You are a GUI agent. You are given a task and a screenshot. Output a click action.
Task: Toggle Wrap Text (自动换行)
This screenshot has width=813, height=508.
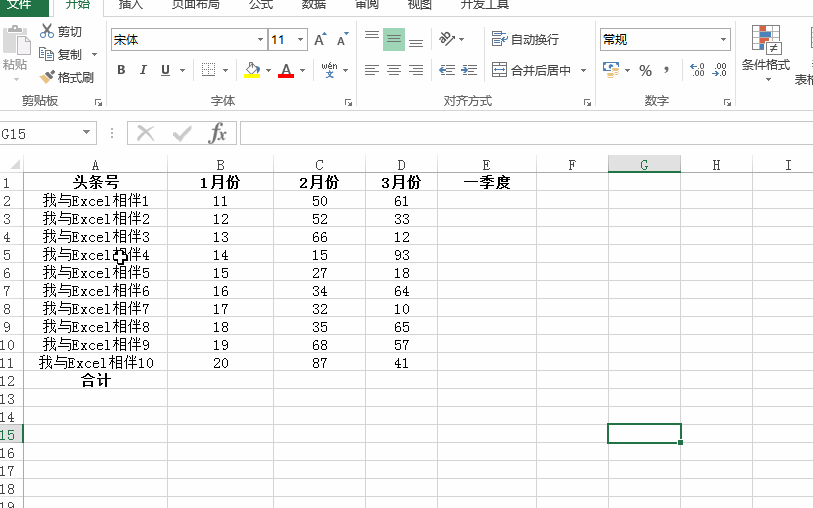pos(525,39)
